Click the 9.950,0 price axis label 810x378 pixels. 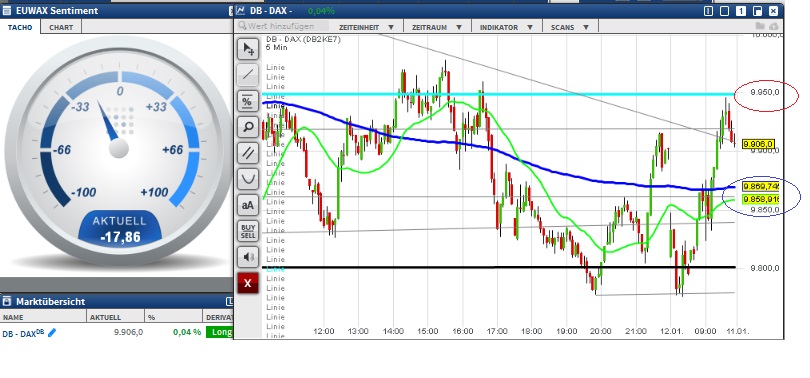[x=765, y=92]
